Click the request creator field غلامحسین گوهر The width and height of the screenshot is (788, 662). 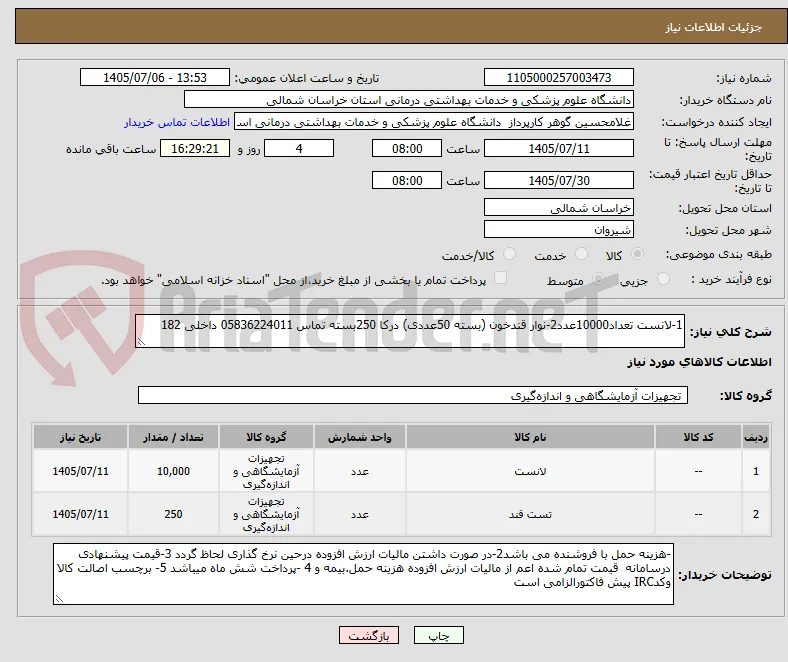pos(434,122)
